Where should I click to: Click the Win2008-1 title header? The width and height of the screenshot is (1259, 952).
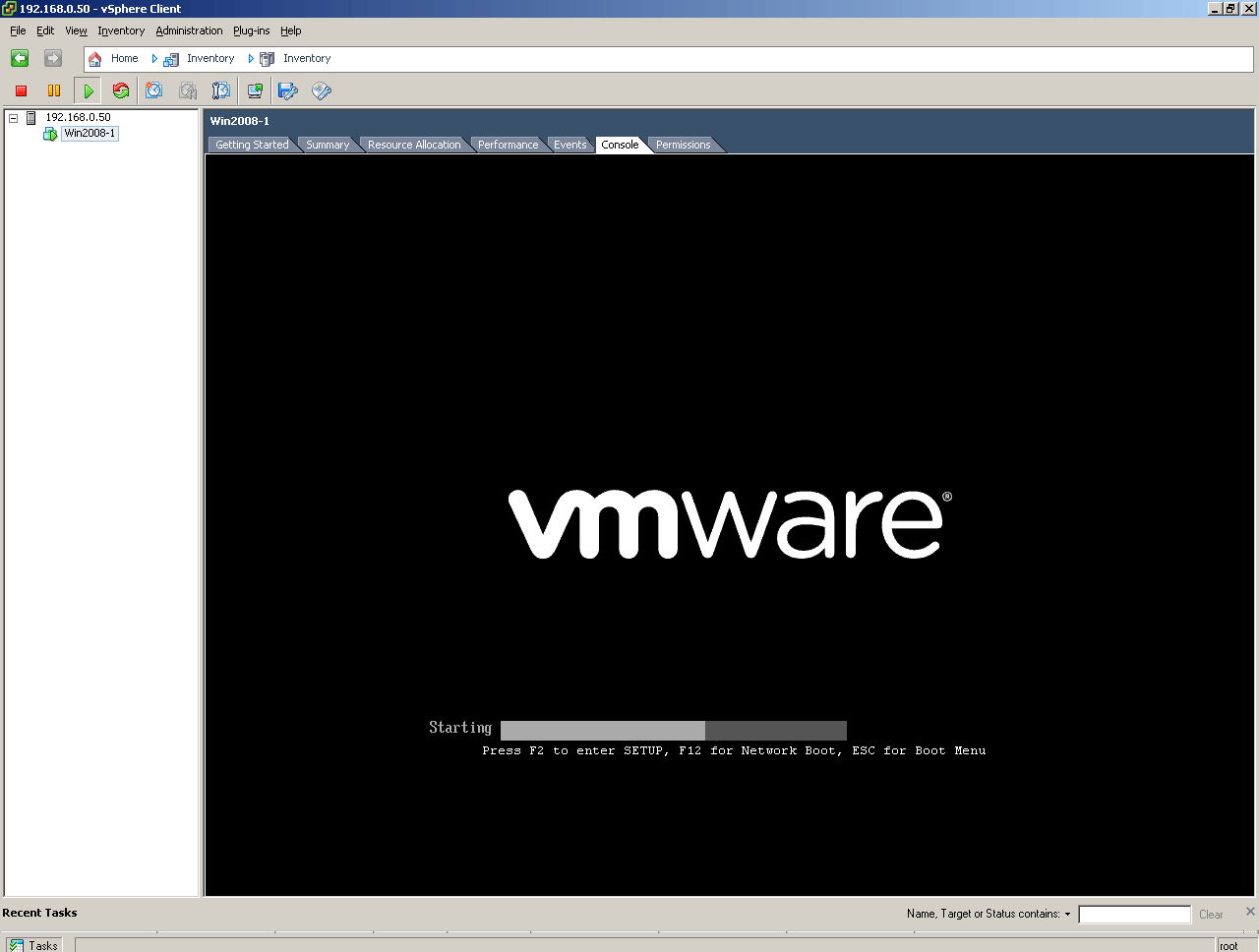pos(239,121)
